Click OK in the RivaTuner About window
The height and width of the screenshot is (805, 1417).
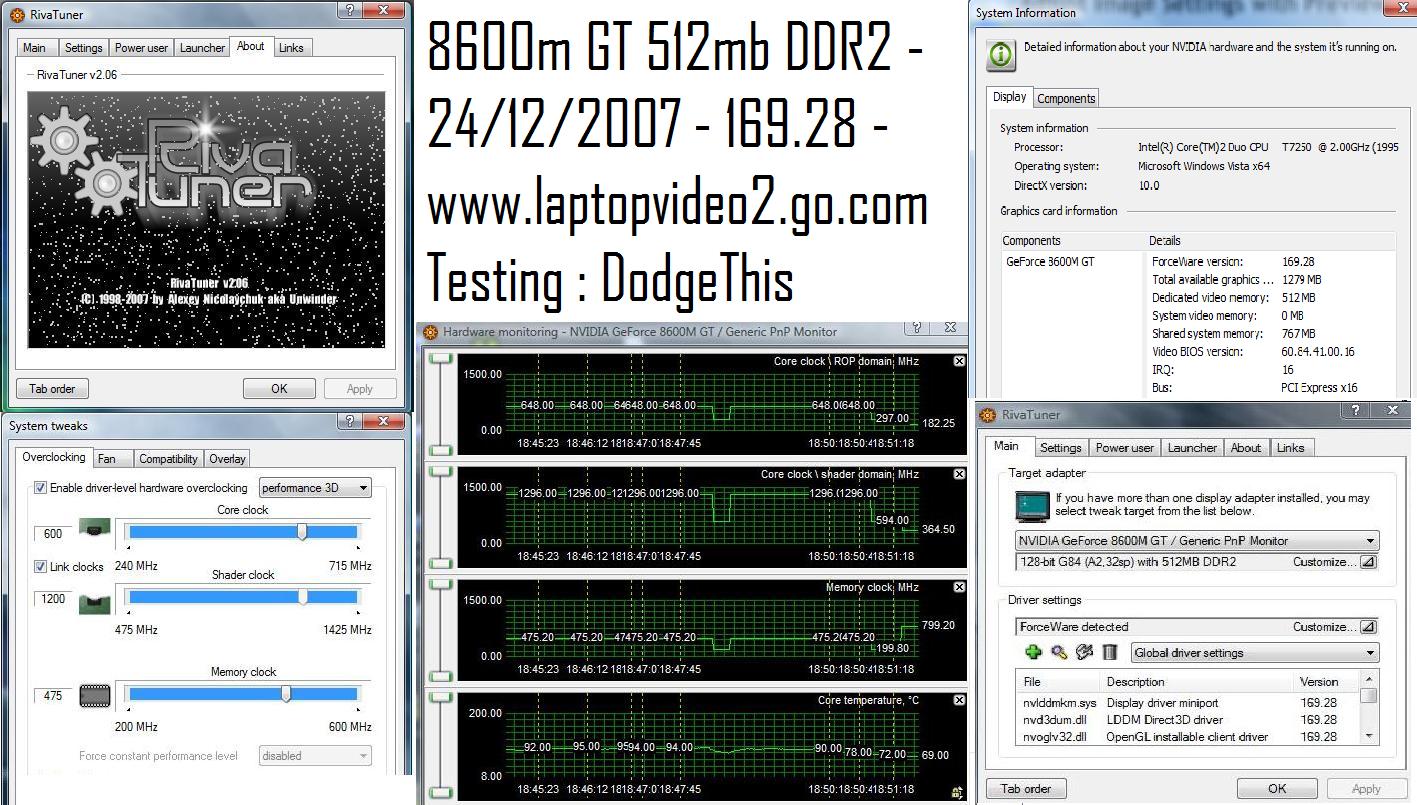pos(279,389)
